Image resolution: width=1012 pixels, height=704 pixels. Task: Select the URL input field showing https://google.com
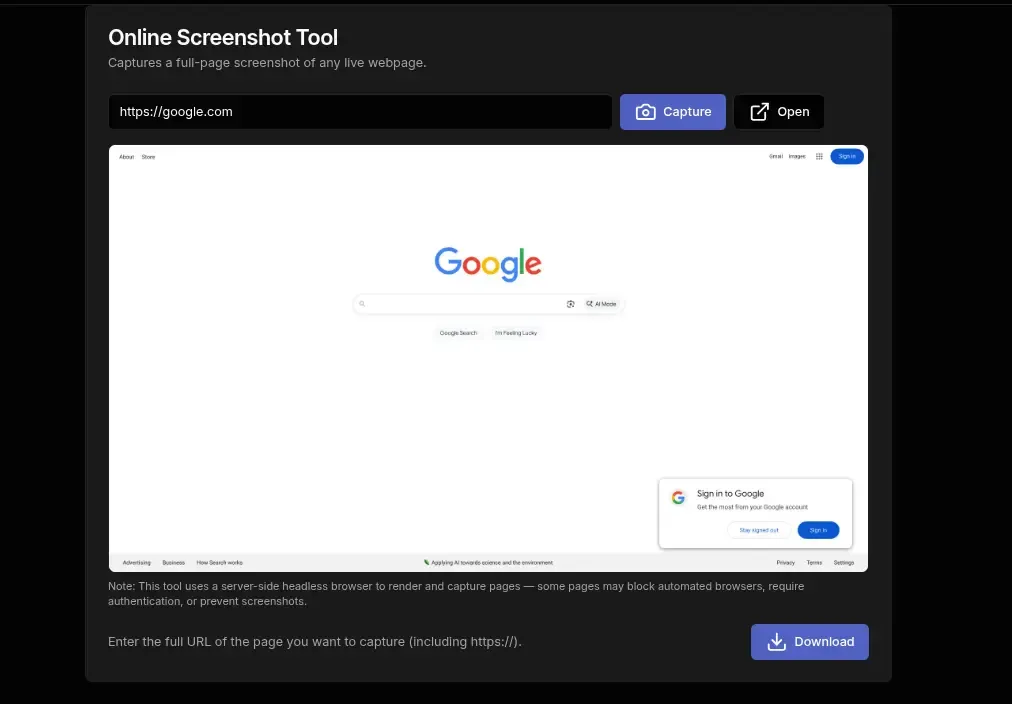(360, 111)
